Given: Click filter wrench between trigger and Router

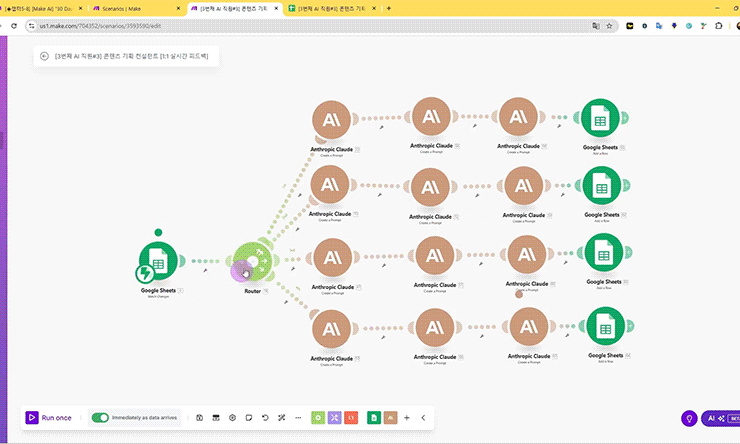Looking at the screenshot, I should pyautogui.click(x=205, y=270).
